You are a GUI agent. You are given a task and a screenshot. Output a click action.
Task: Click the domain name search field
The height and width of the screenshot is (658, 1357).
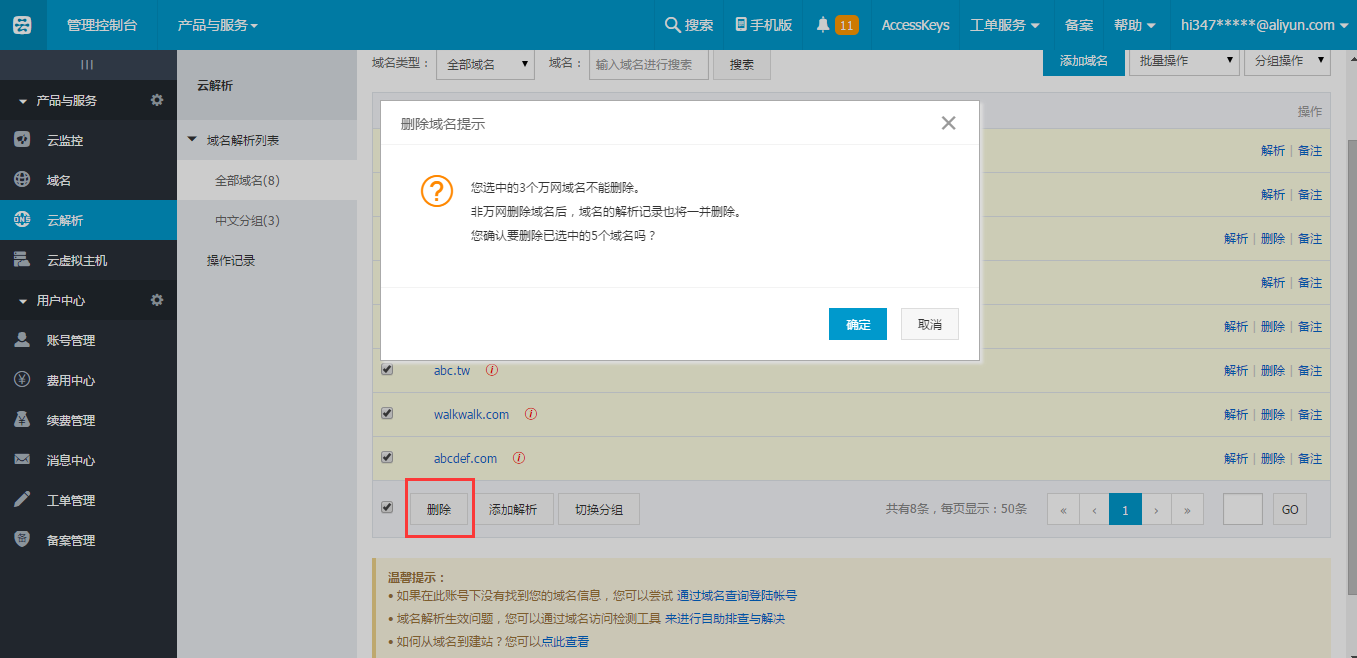648,64
